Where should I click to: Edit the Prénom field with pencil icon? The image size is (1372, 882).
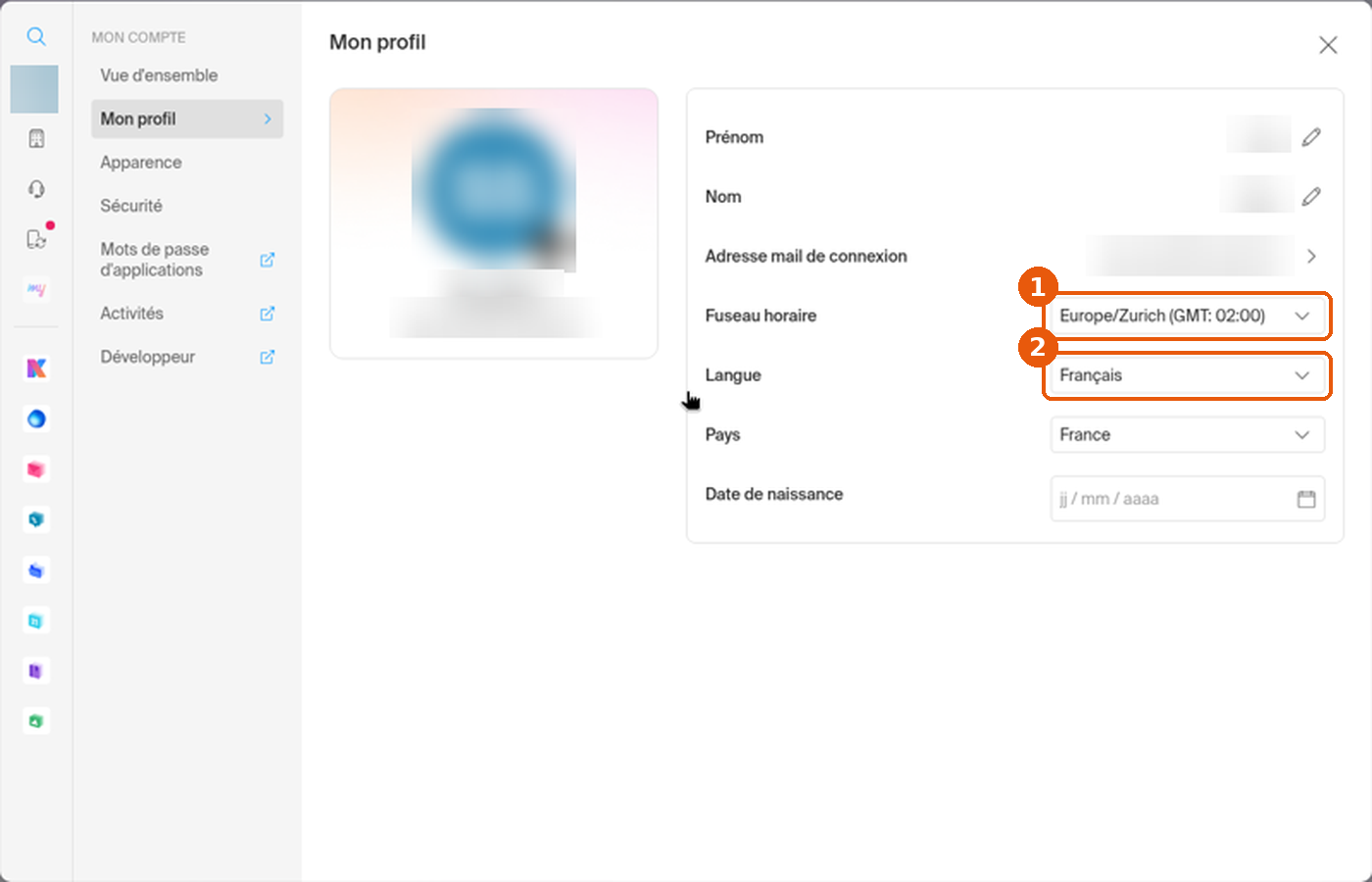1311,137
